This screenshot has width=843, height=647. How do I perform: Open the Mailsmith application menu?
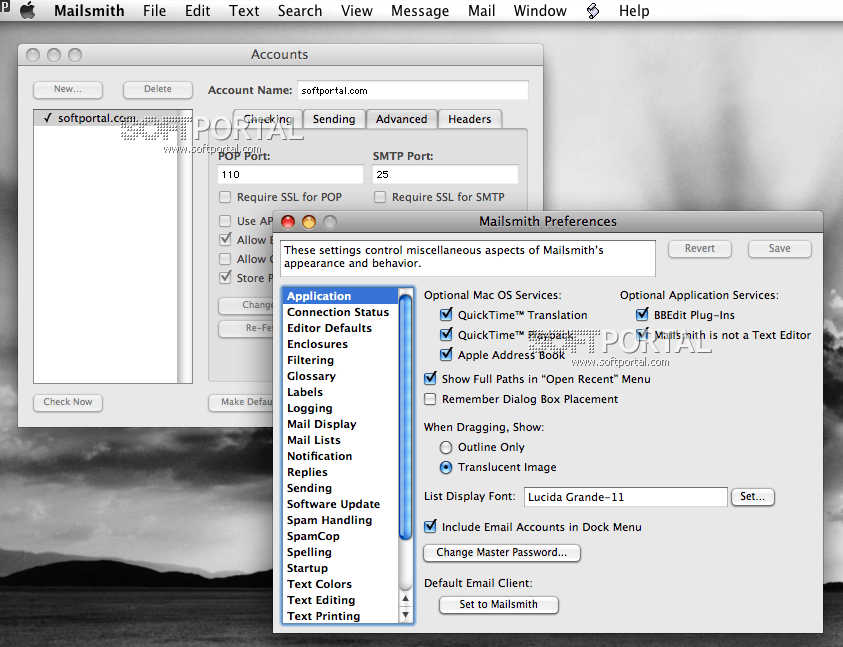(89, 11)
